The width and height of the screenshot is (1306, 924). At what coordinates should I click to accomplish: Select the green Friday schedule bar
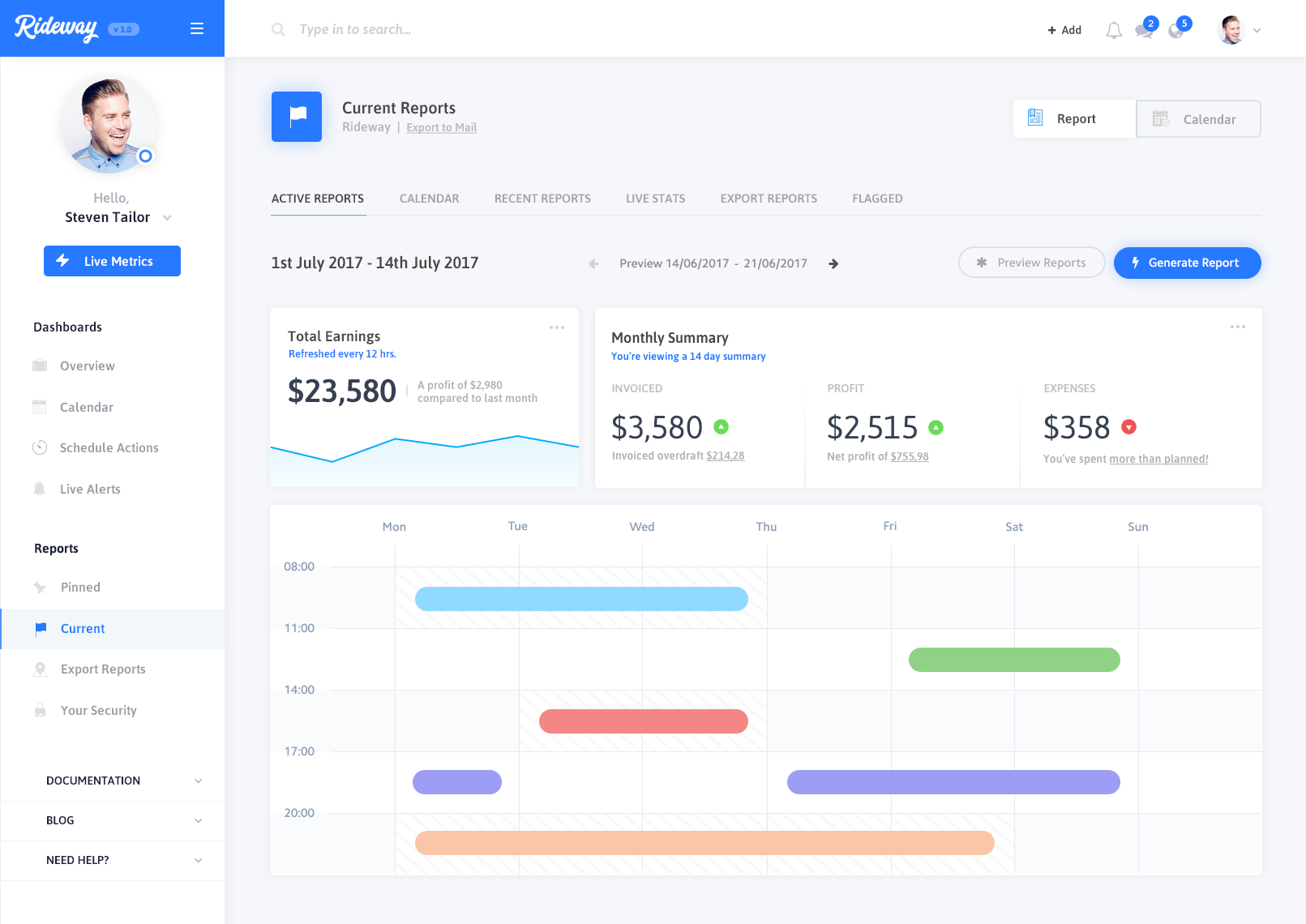click(1013, 660)
